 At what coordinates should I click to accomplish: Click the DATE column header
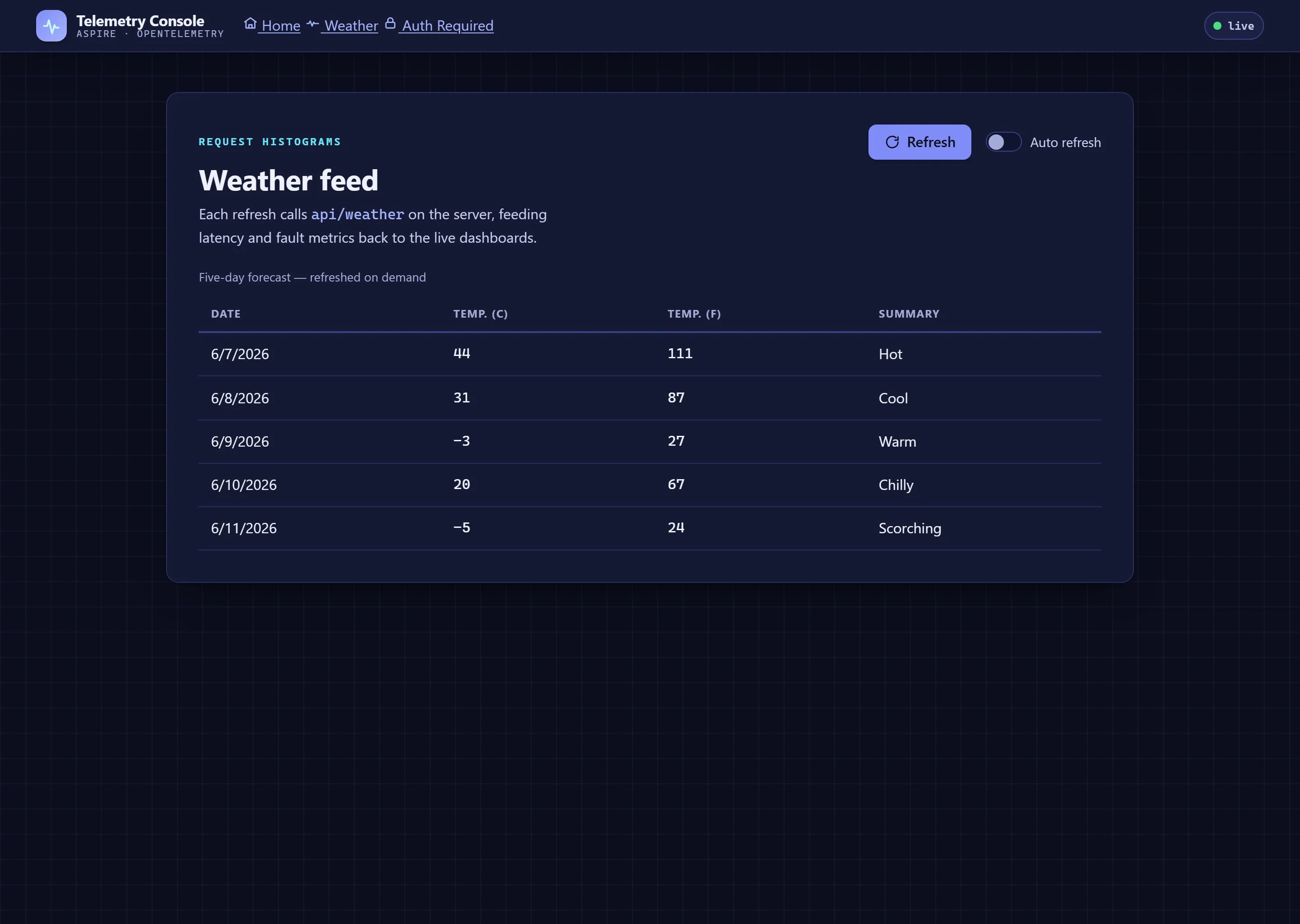(225, 314)
